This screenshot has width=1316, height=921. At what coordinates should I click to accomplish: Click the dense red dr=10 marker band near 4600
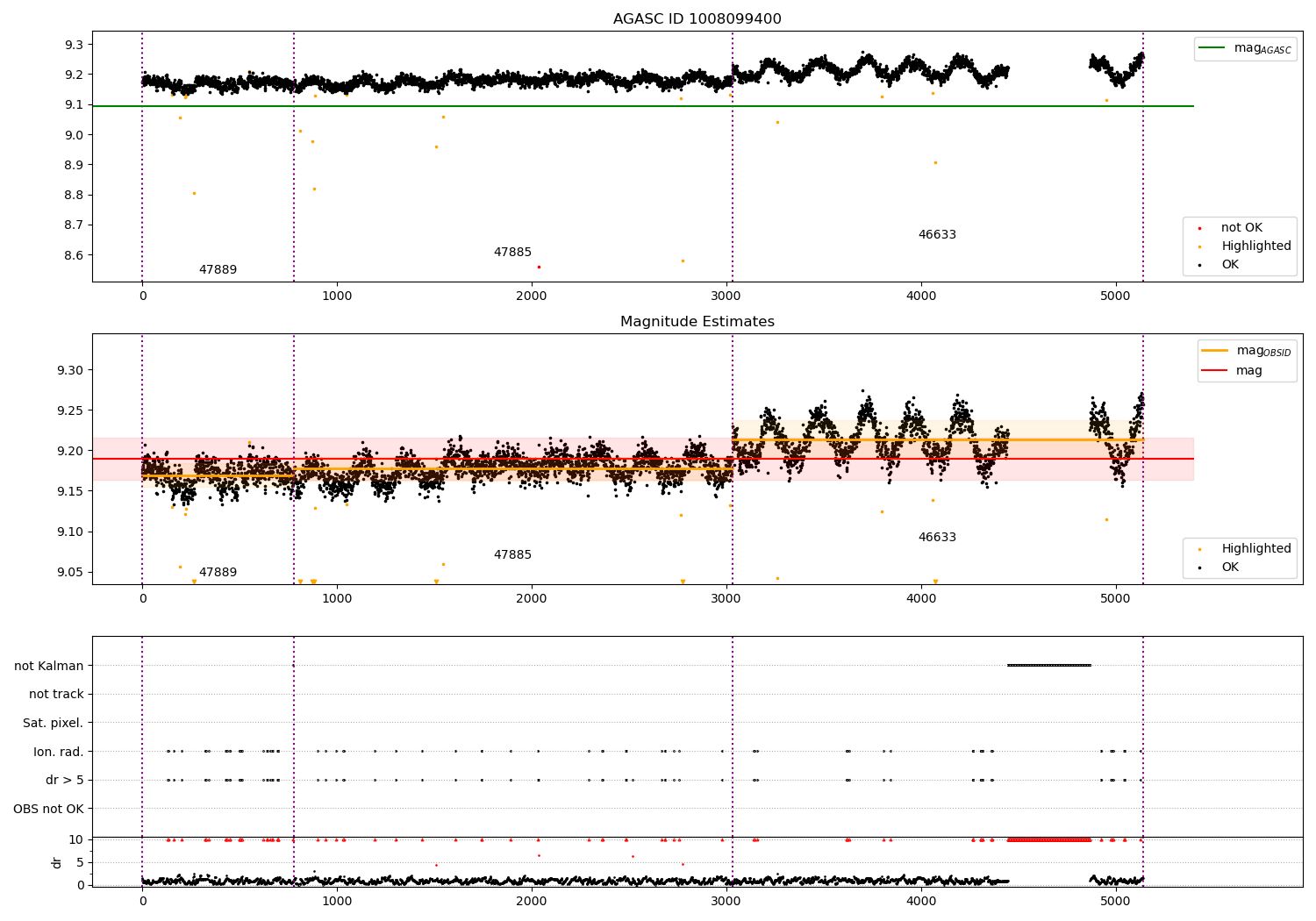(1049, 840)
